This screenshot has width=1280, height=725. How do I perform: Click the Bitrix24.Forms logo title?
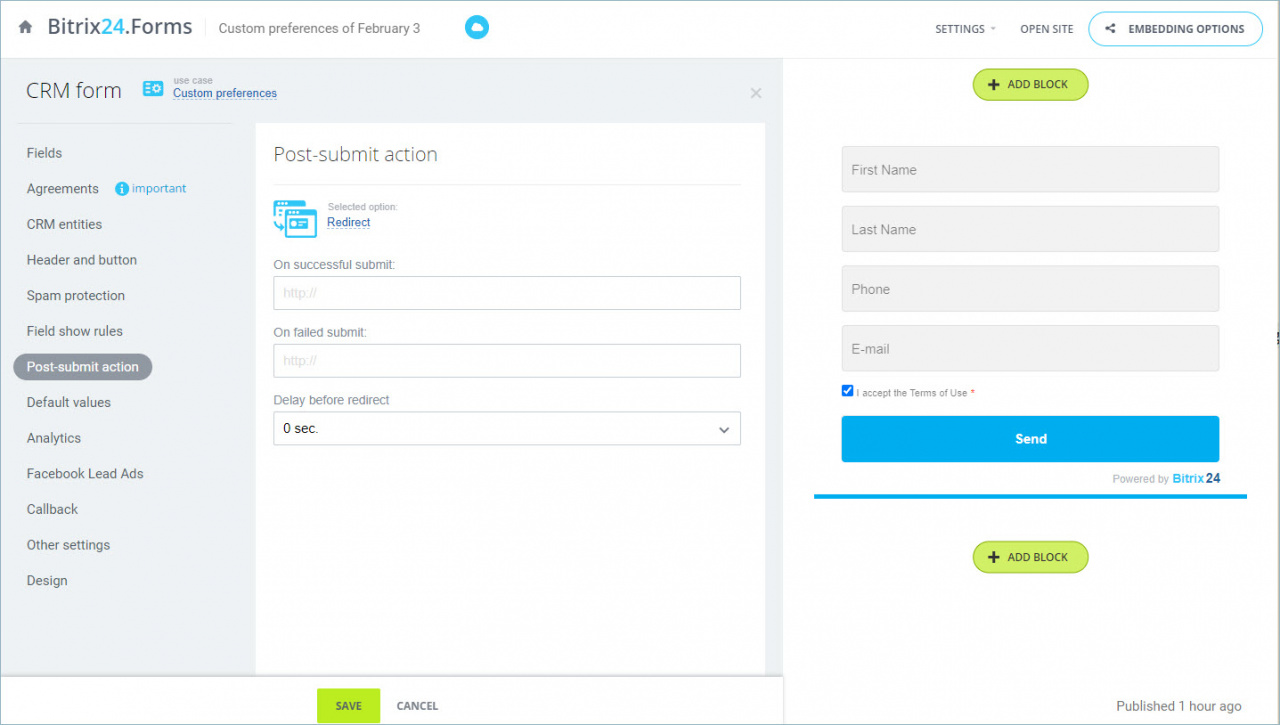point(120,28)
